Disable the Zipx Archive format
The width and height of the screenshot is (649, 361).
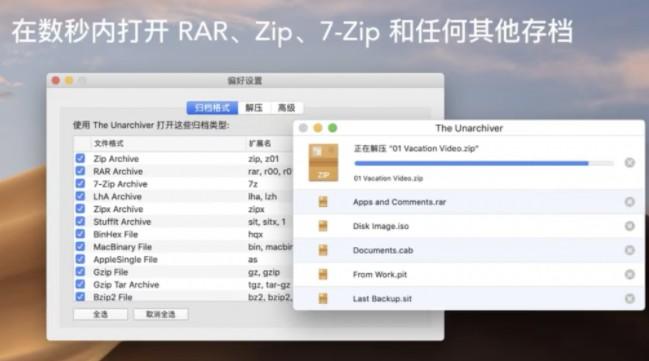click(80, 209)
